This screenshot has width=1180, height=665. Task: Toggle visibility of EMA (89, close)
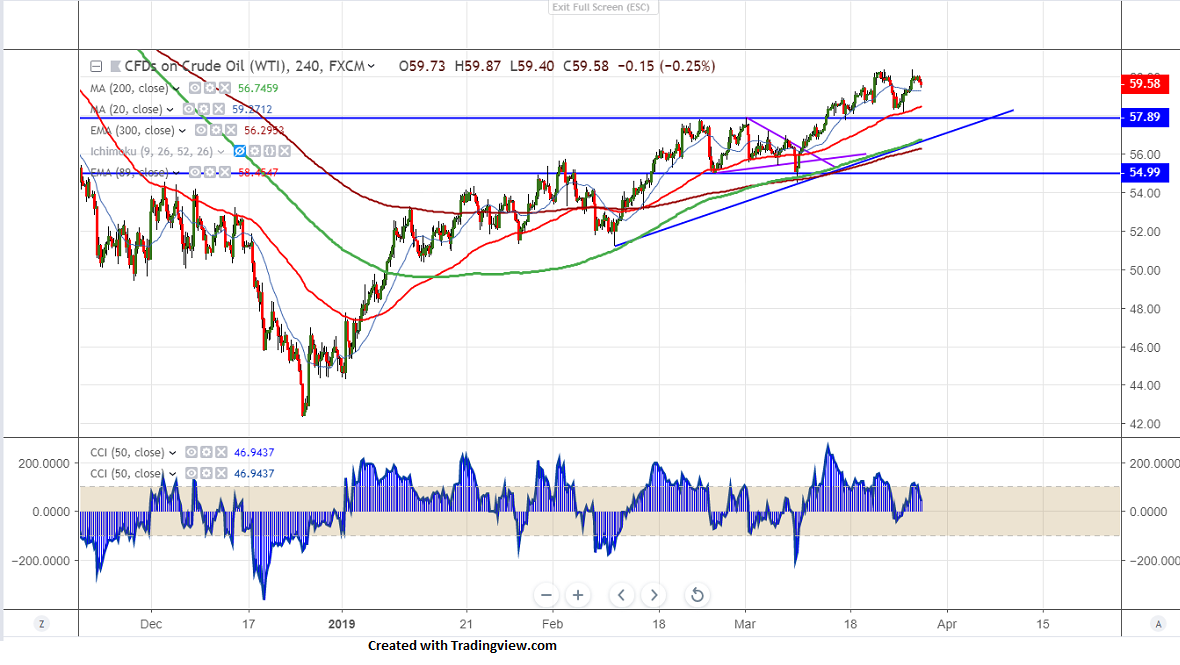click(194, 172)
